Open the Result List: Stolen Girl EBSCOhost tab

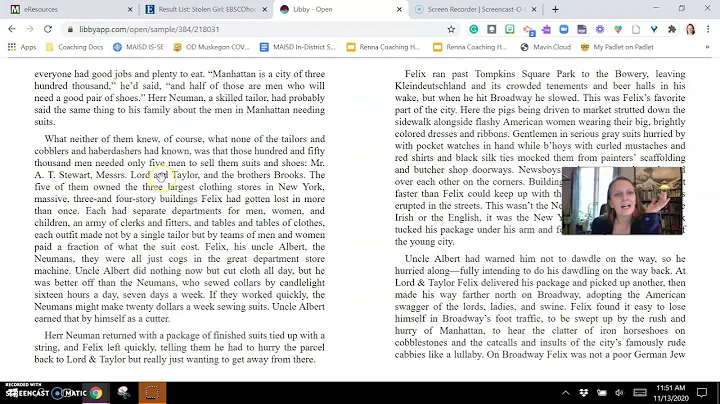coord(205,9)
